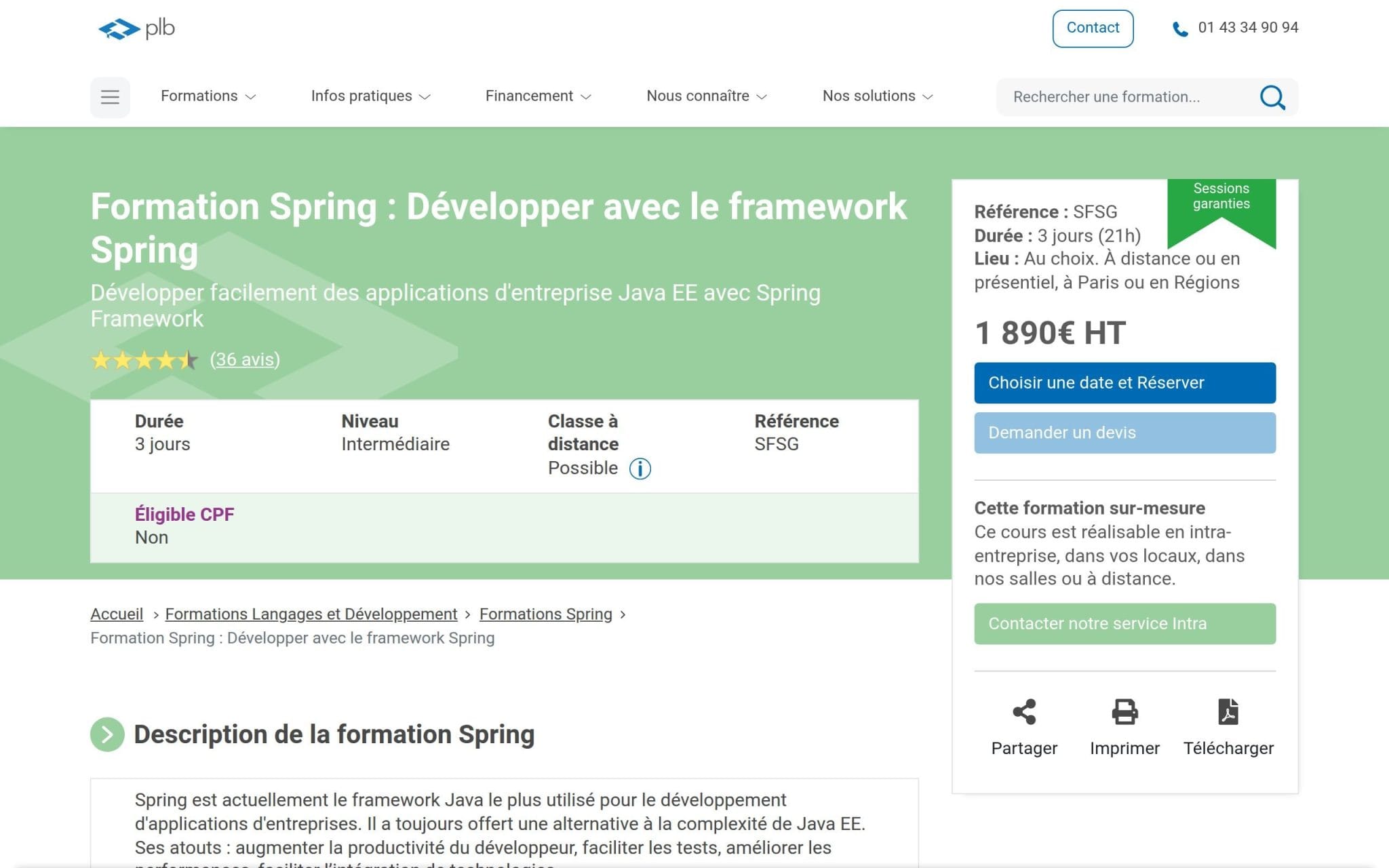Click the Télécharger label
The width and height of the screenshot is (1389, 868).
pos(1228,748)
